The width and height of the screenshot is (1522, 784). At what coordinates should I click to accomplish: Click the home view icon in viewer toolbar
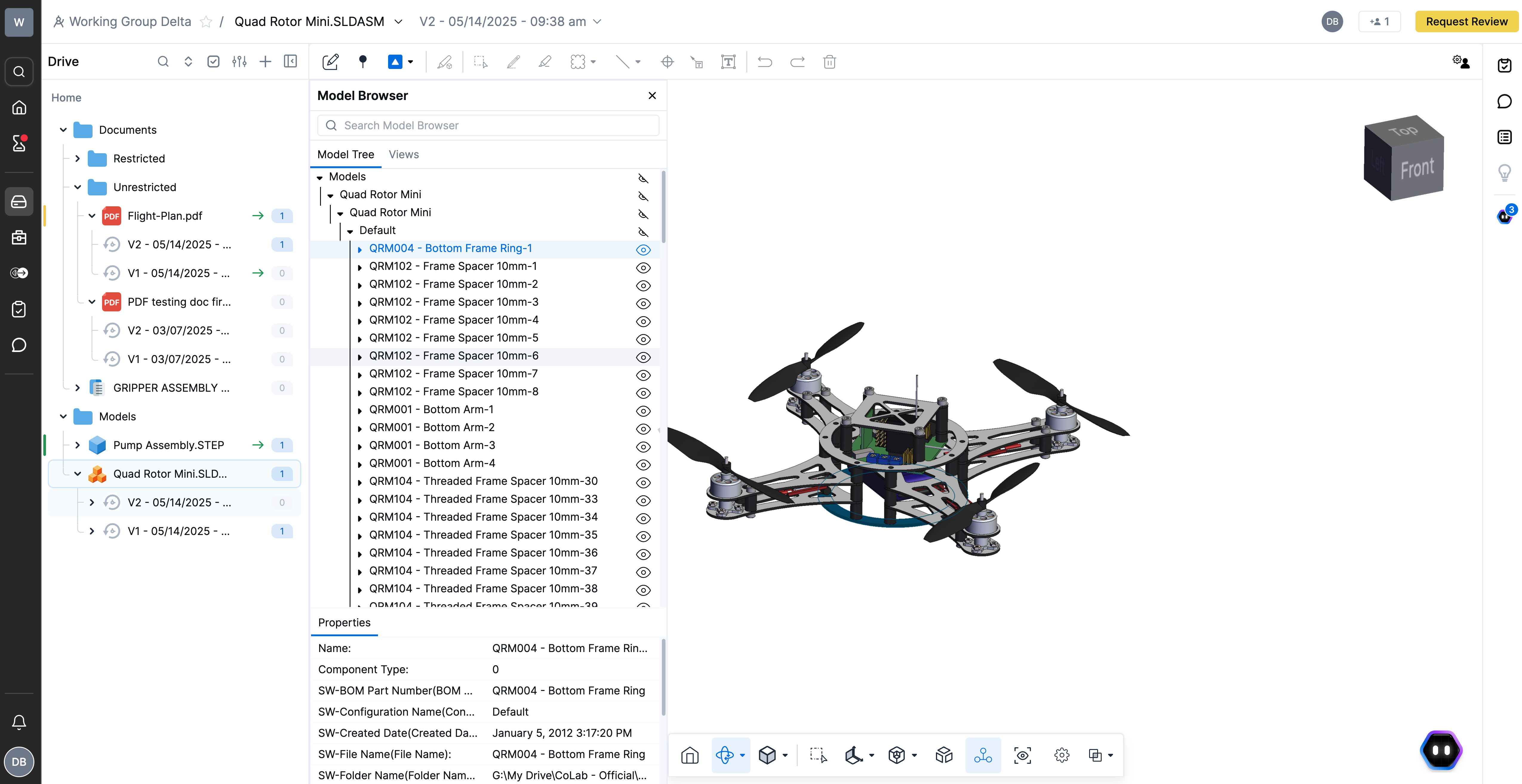pyautogui.click(x=690, y=755)
